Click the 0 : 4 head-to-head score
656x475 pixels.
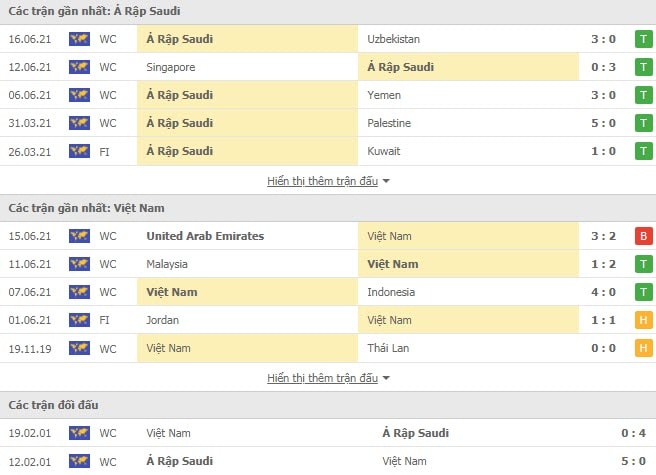click(x=633, y=433)
